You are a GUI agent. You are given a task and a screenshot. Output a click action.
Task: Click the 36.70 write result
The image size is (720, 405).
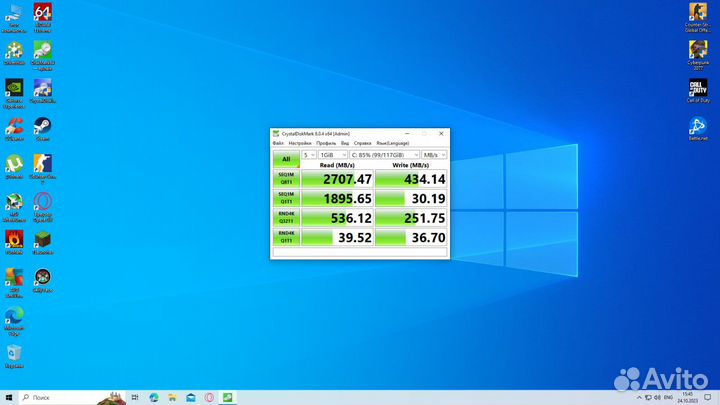(x=411, y=237)
